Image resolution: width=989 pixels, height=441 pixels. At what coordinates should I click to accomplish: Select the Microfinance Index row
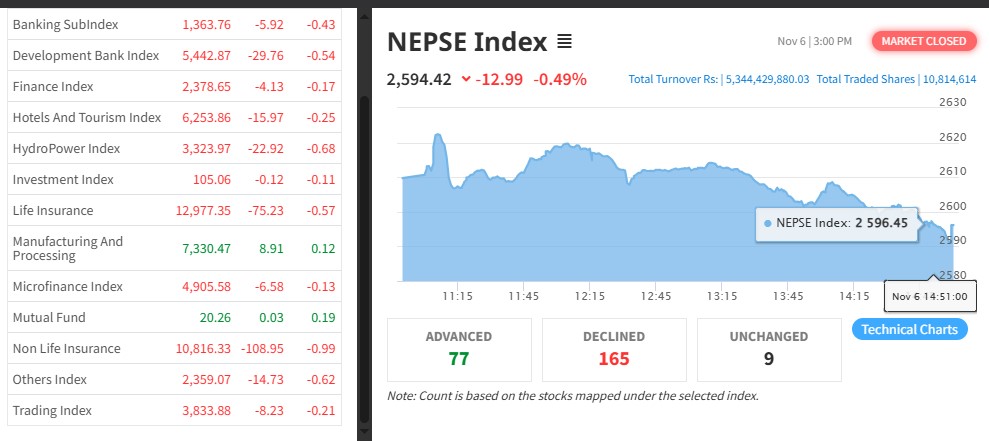coord(68,286)
